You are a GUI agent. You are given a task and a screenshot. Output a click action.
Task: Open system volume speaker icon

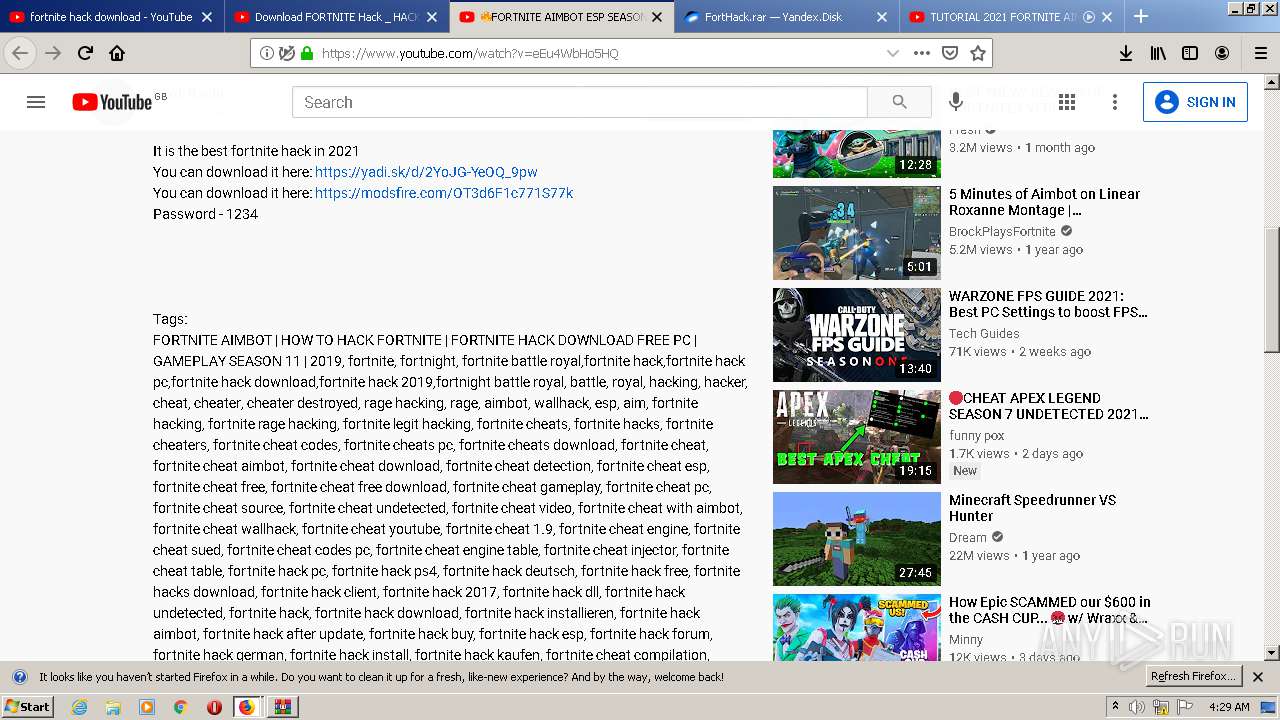click(x=1137, y=707)
